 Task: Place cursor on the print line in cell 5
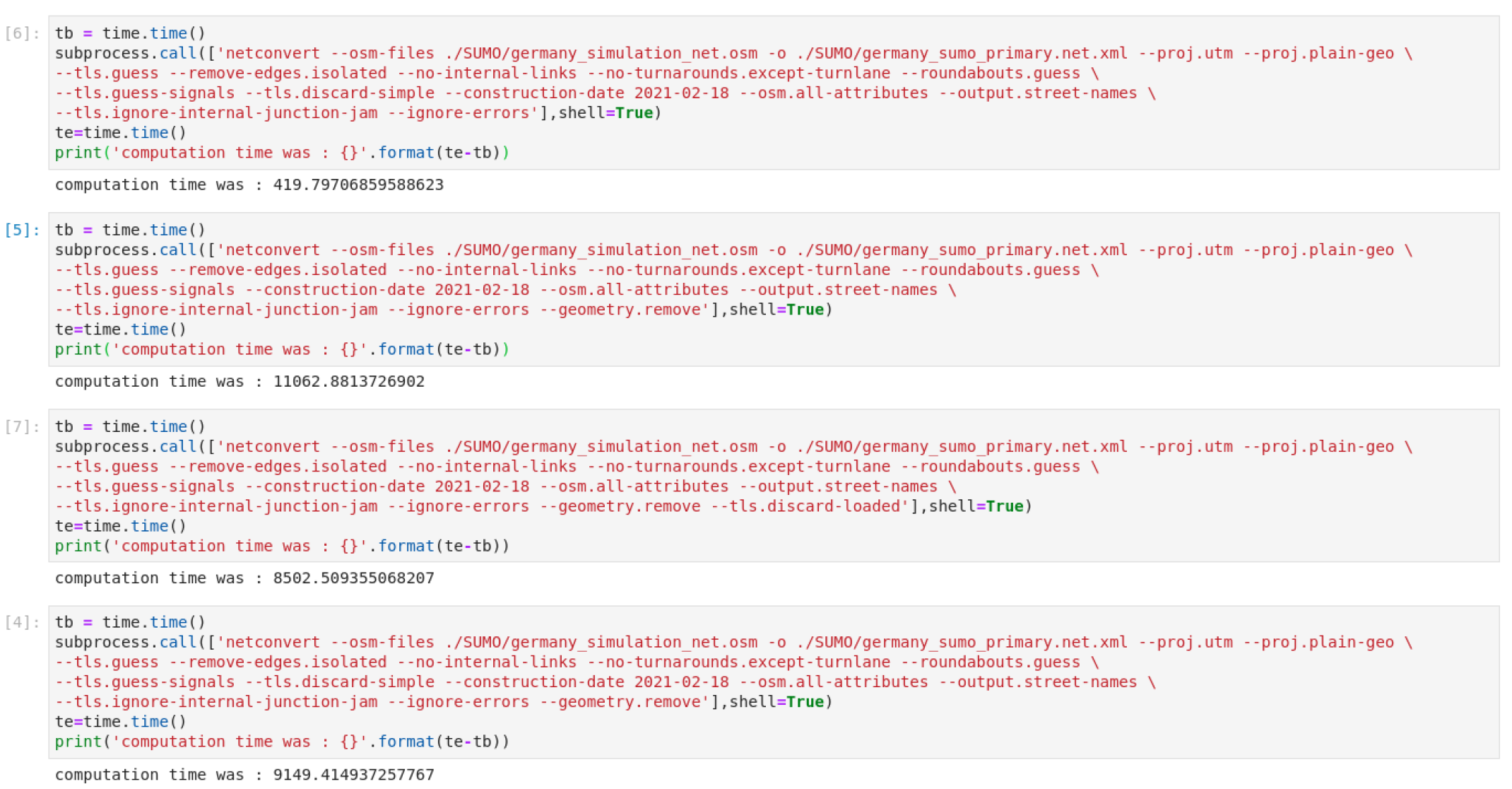281,349
